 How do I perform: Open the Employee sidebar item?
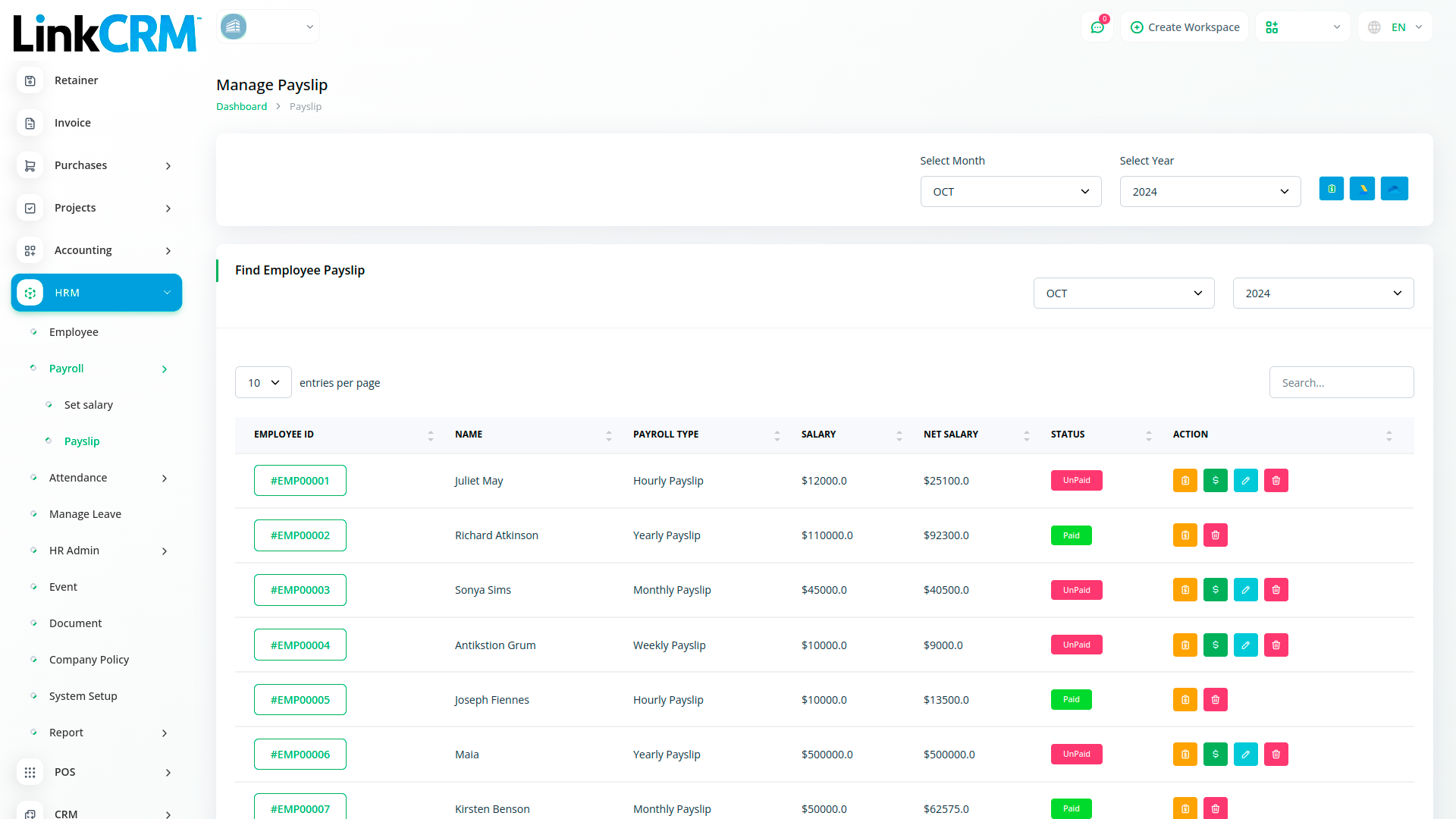tap(74, 332)
